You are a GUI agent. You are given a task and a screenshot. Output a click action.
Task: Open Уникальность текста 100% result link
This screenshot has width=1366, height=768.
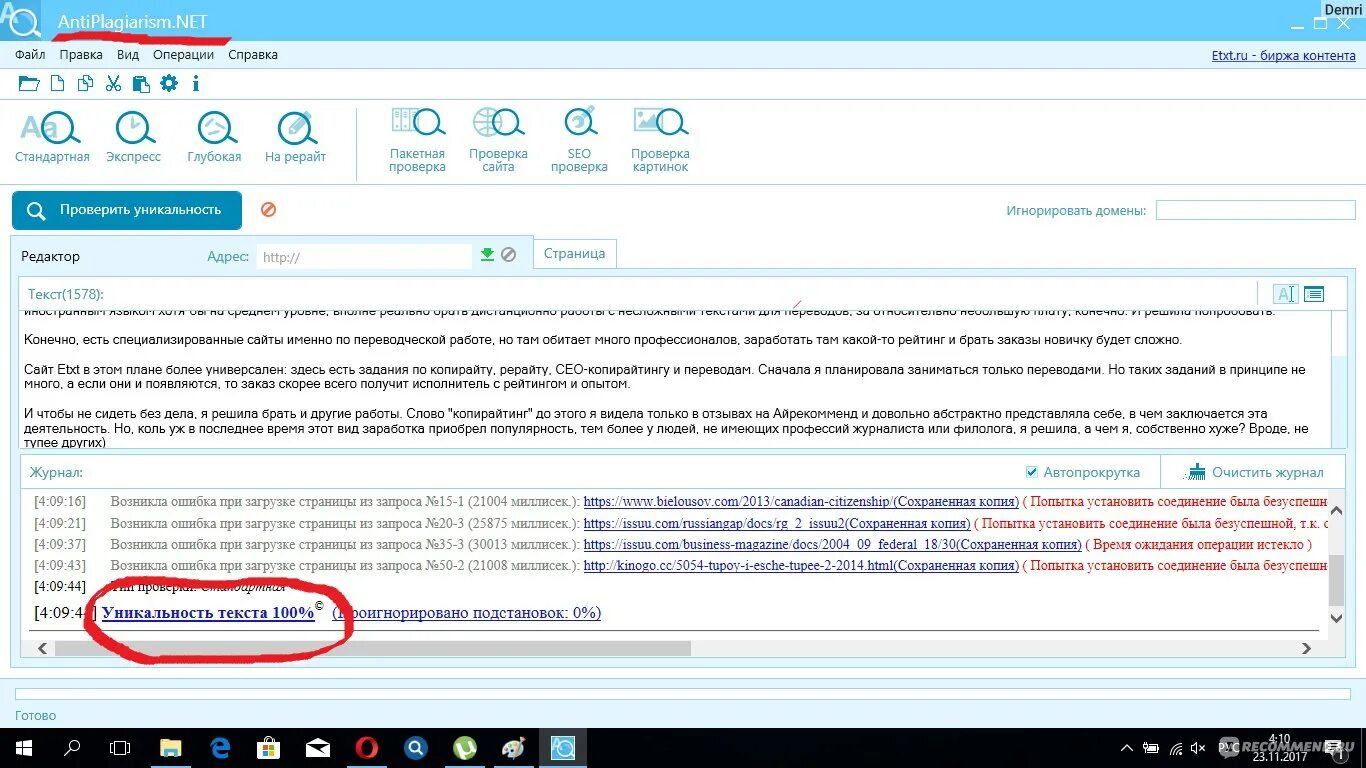tap(208, 613)
